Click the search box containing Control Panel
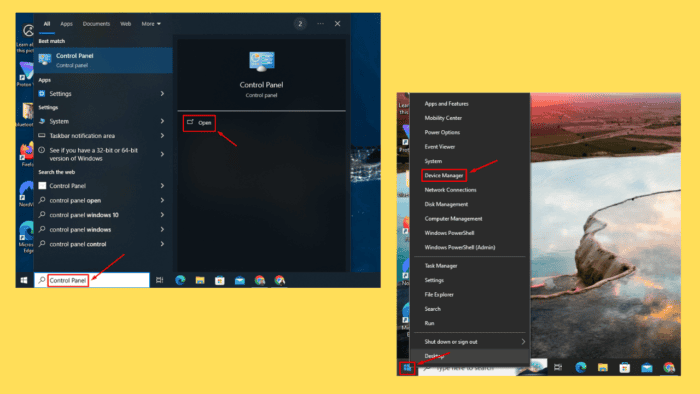Viewport: 700px width, 394px height. (x=92, y=280)
